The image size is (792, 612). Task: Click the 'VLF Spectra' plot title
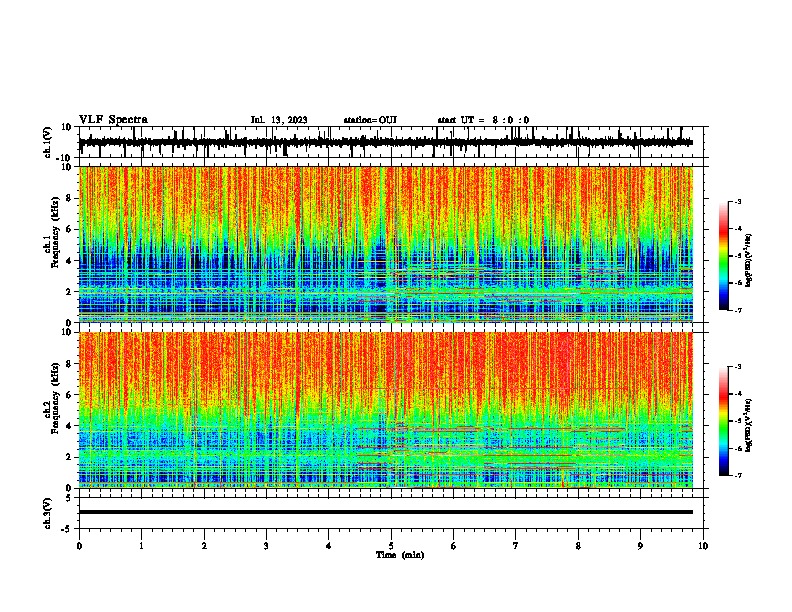pyautogui.click(x=113, y=120)
